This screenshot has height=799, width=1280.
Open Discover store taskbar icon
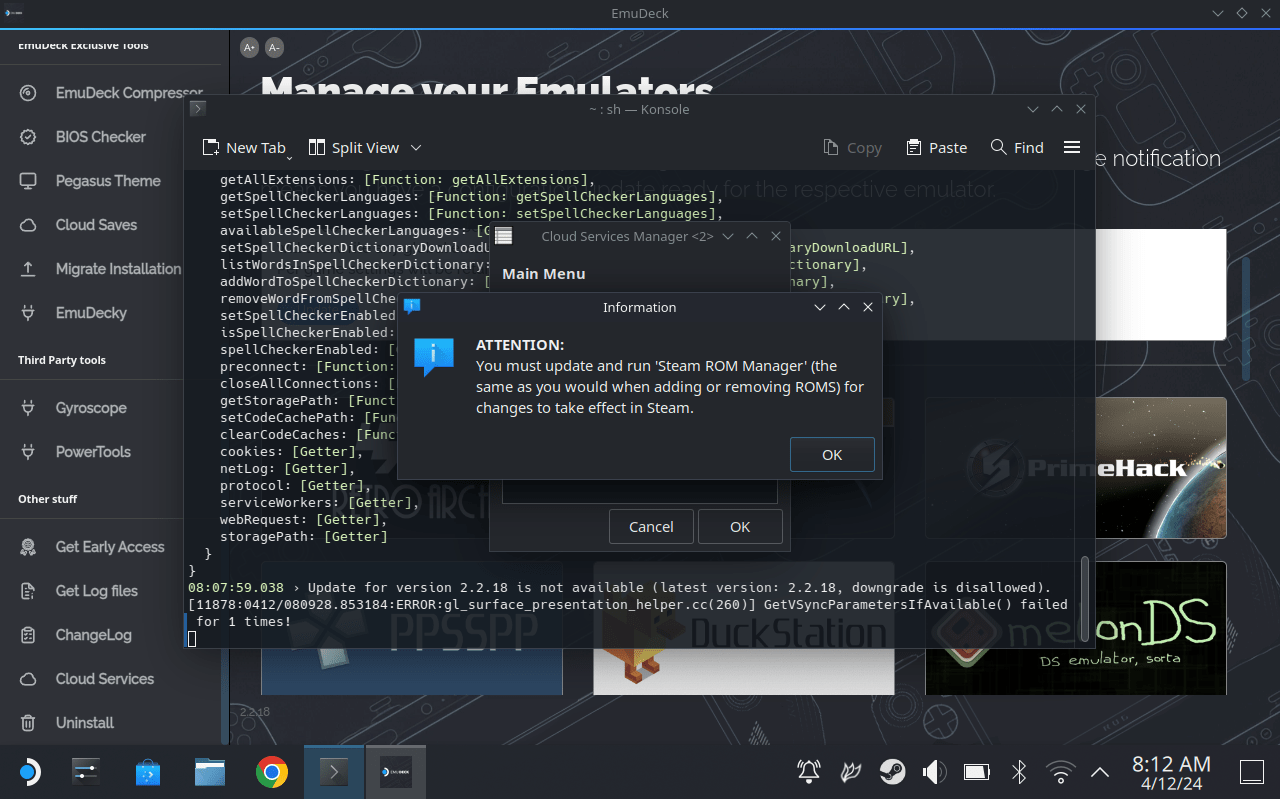click(148, 771)
